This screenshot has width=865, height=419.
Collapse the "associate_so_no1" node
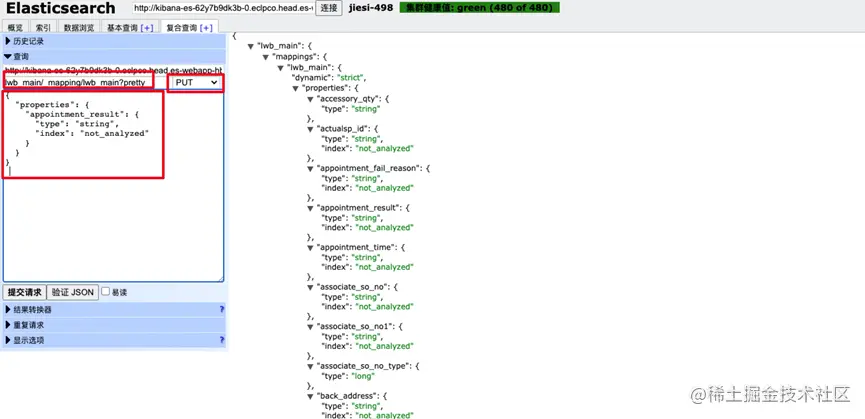point(311,326)
